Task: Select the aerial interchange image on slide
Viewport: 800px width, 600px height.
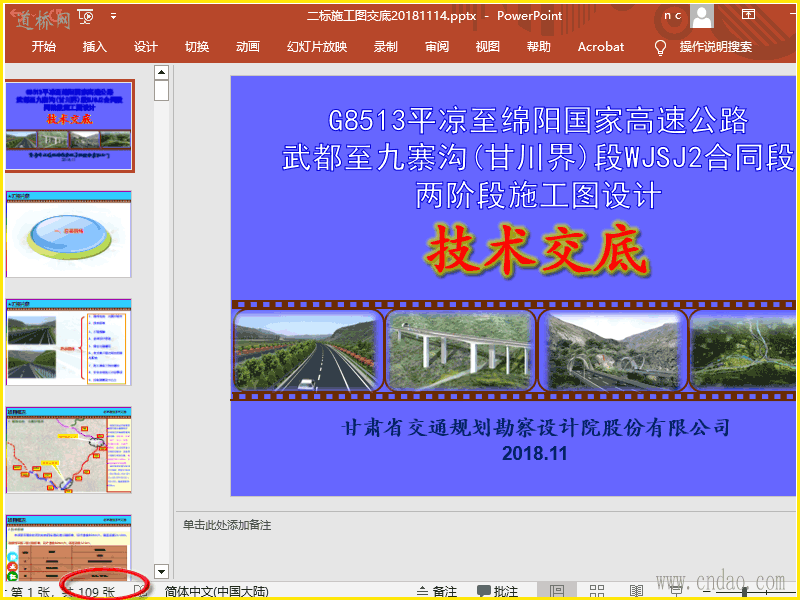Action: click(x=743, y=351)
